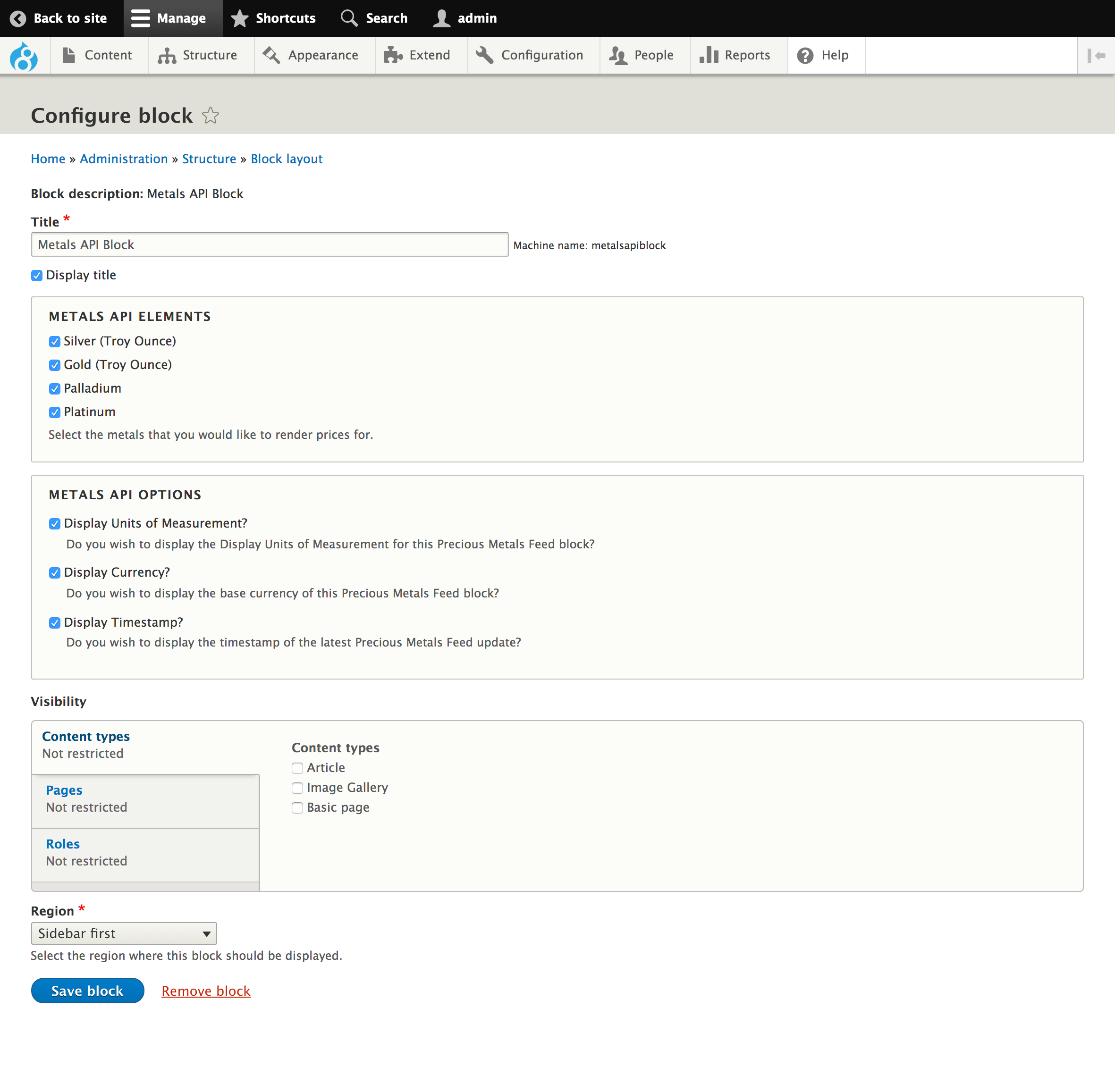Open the Shortcuts menu
This screenshot has width=1115, height=1092.
(274, 18)
